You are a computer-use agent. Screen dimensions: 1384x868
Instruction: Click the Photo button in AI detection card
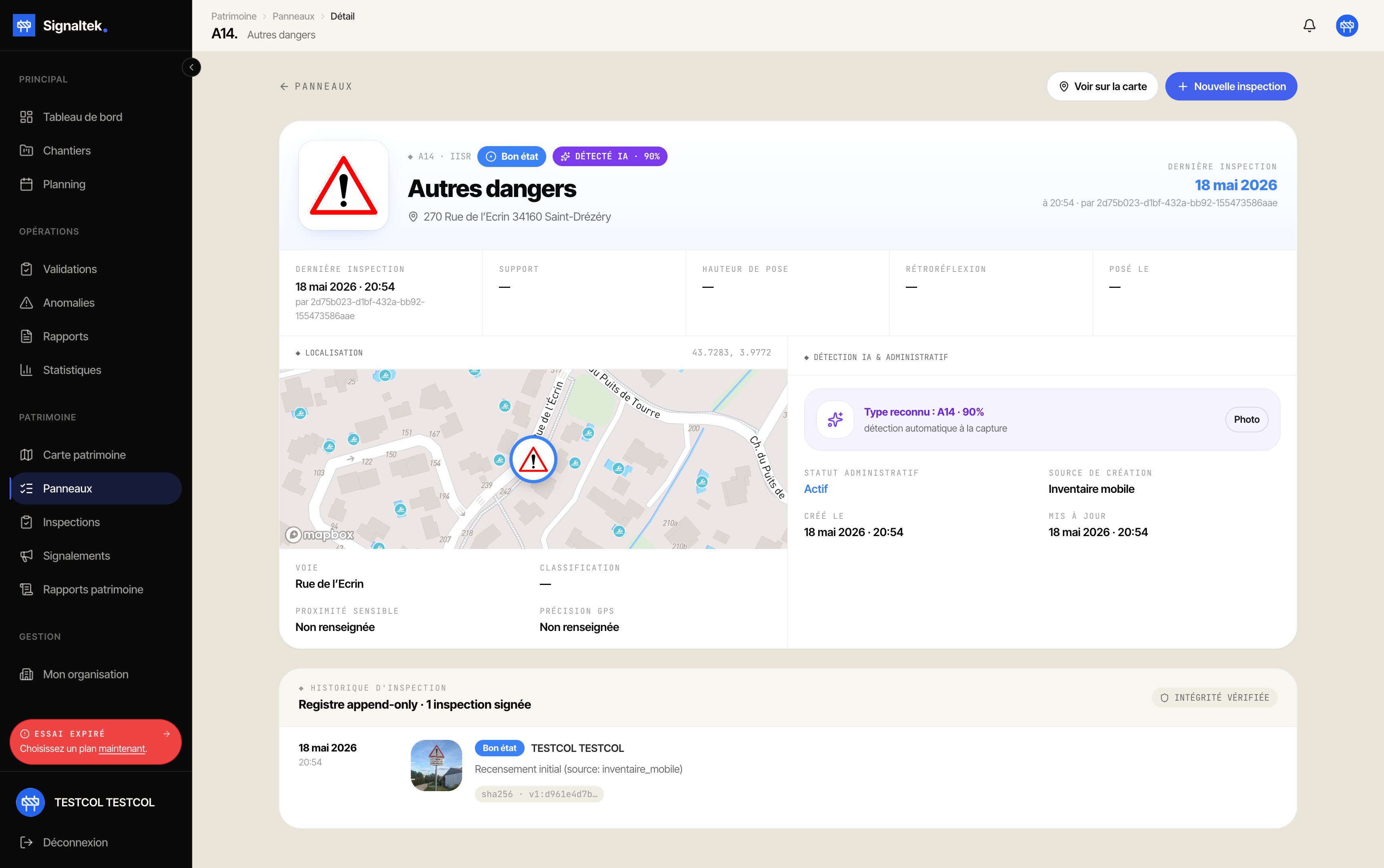[x=1246, y=420]
